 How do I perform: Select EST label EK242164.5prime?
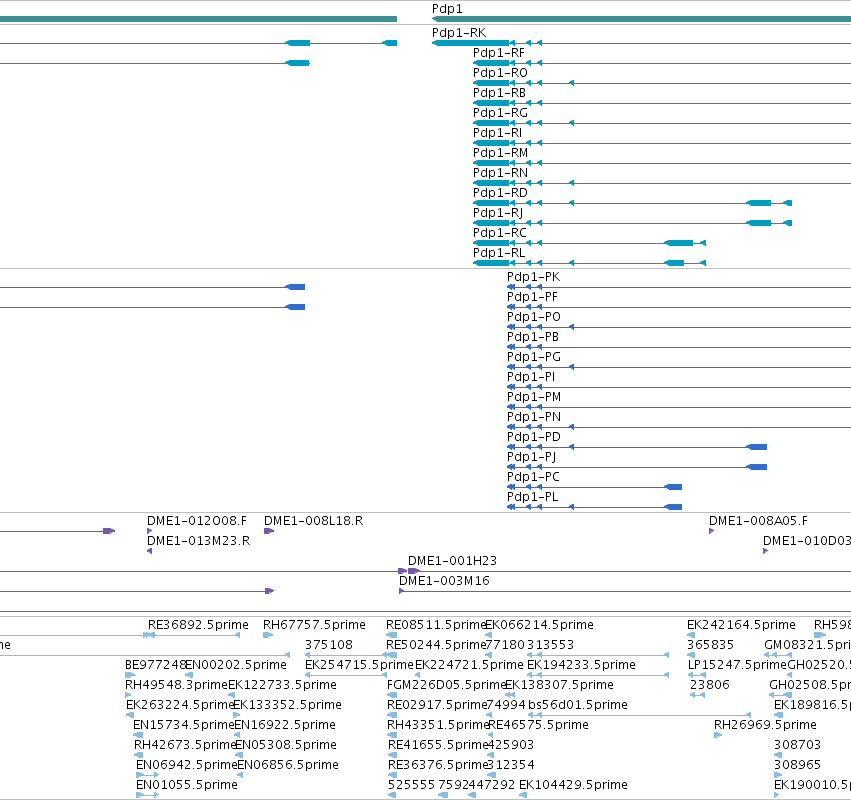(x=741, y=625)
